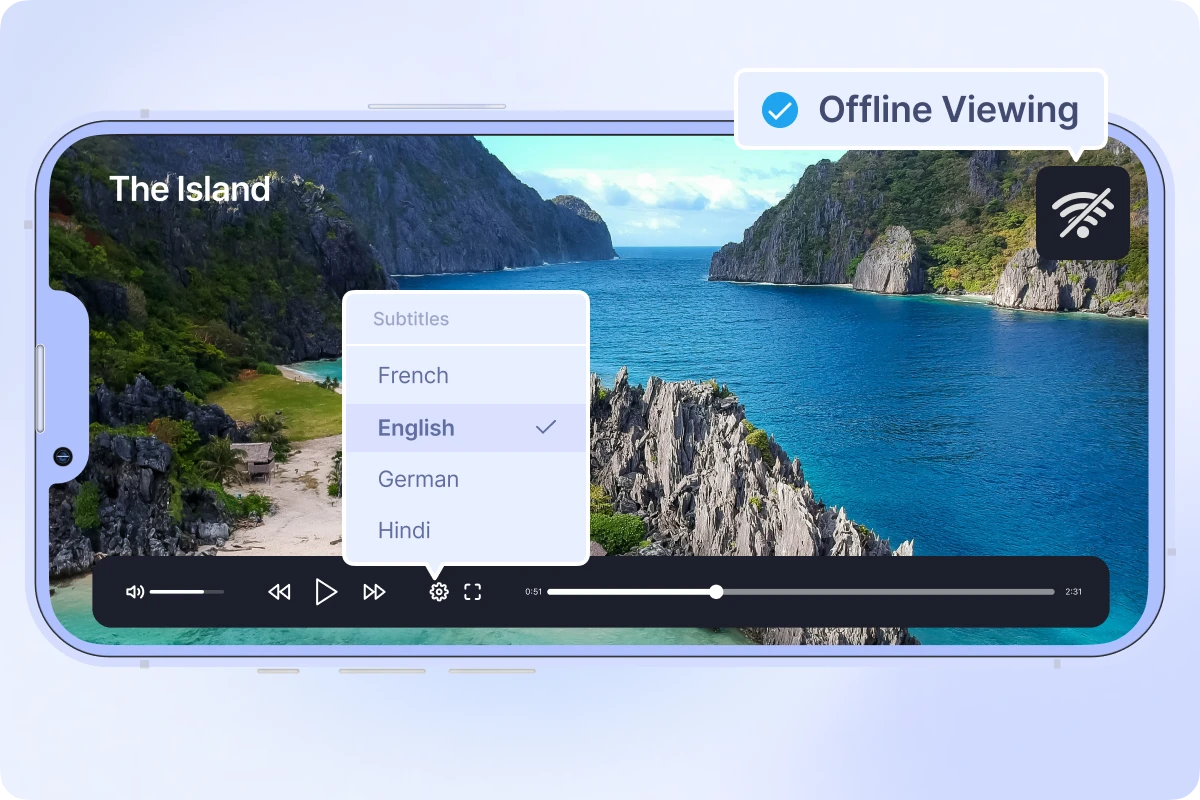
Task: Click the volume slider
Action: pos(187,592)
